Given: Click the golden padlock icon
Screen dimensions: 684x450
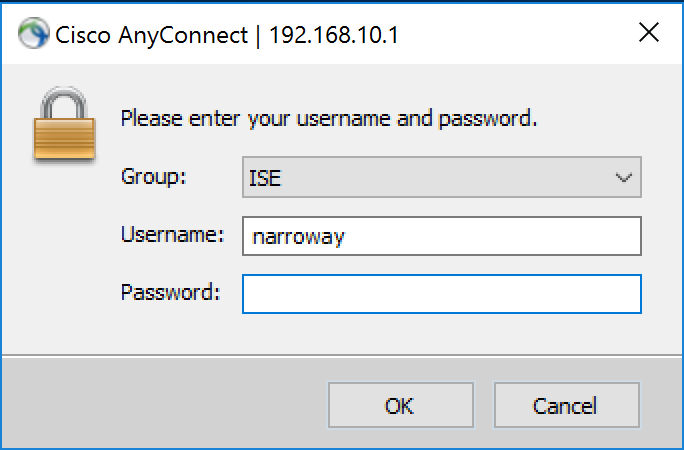Looking at the screenshot, I should point(63,124).
